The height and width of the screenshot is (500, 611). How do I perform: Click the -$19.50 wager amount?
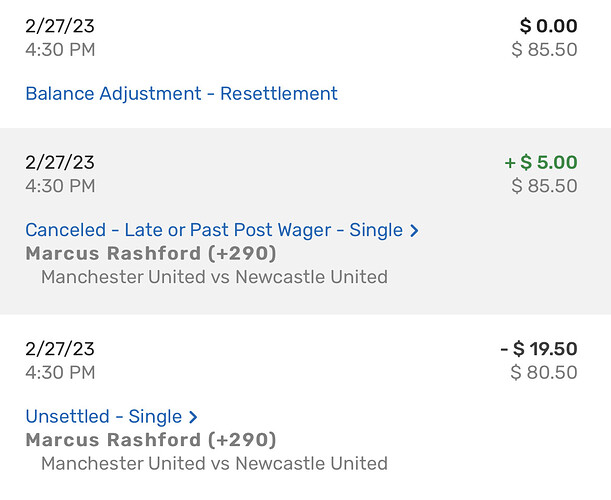(539, 349)
